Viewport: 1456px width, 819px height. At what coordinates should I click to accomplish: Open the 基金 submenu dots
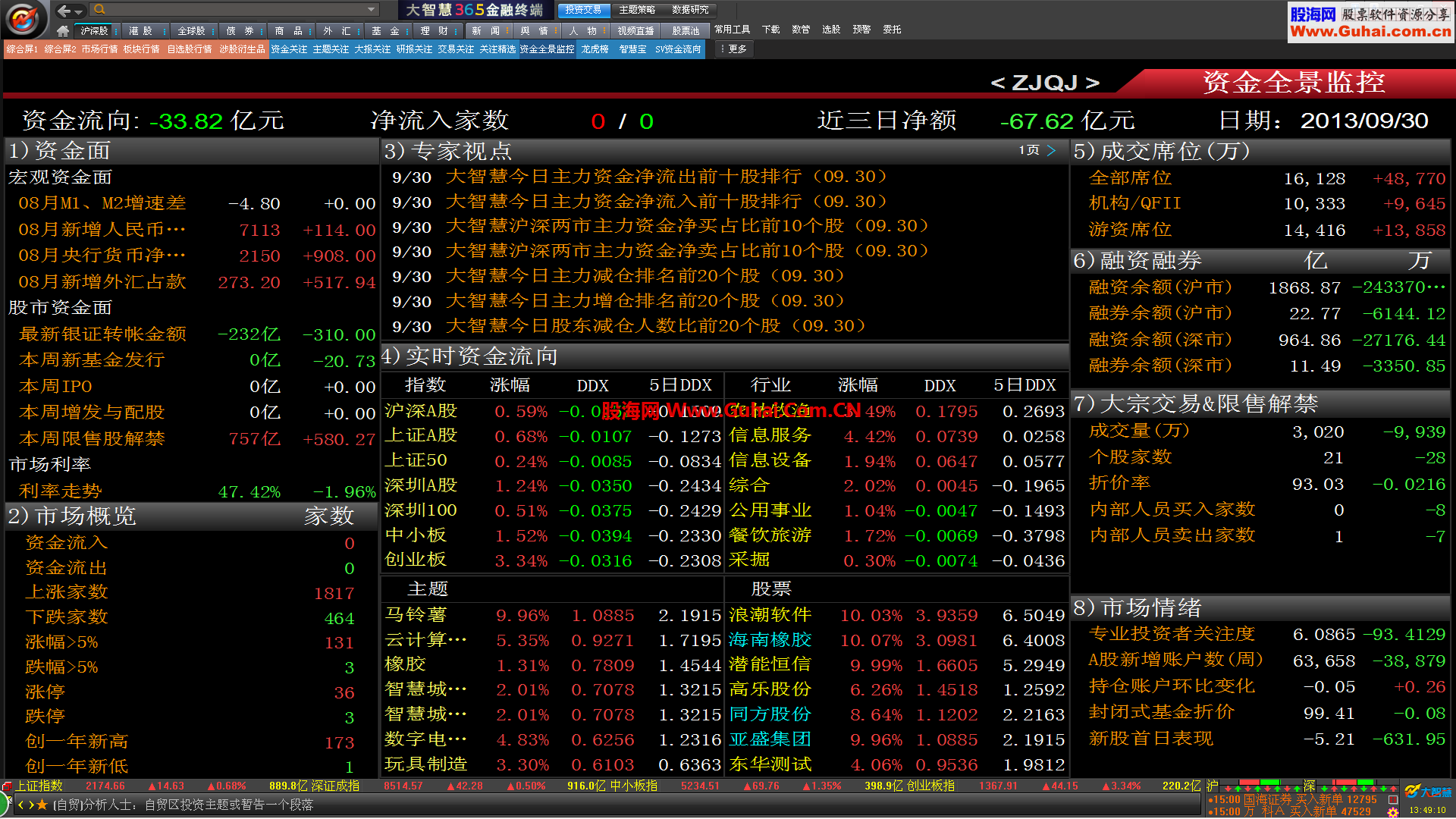pyautogui.click(x=407, y=31)
